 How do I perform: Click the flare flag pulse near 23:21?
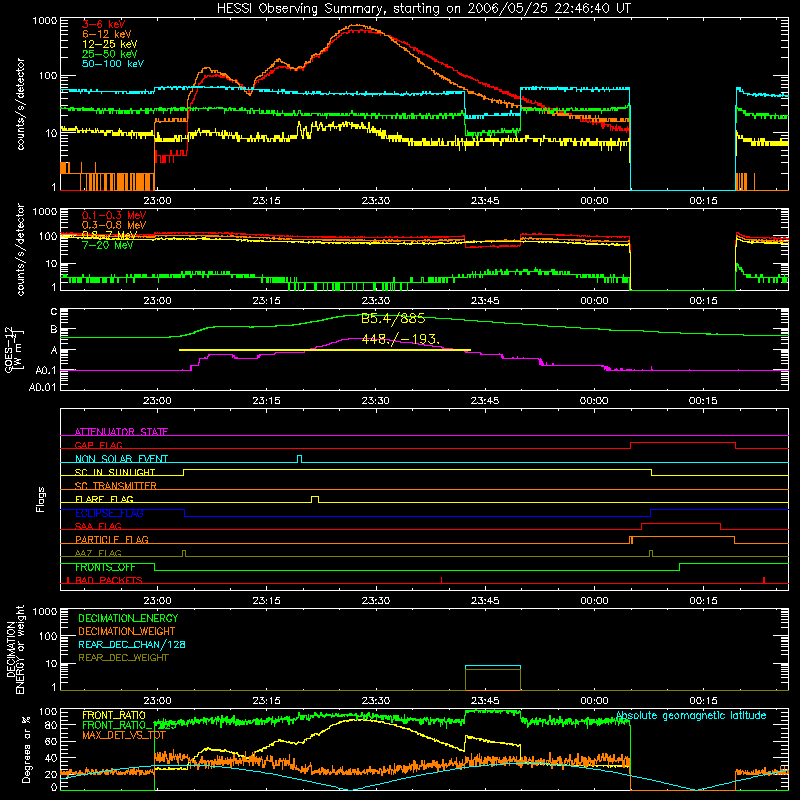coord(315,499)
